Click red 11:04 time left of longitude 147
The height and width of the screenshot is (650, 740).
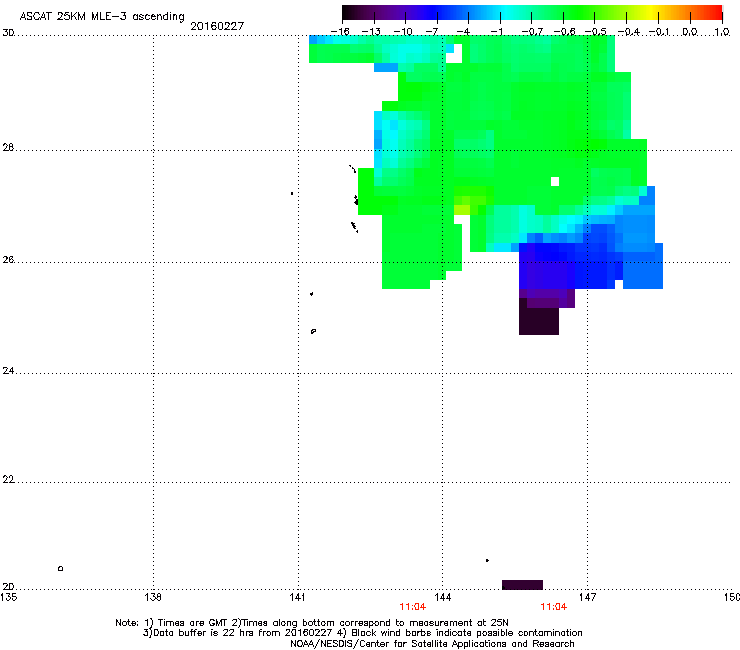554,607
